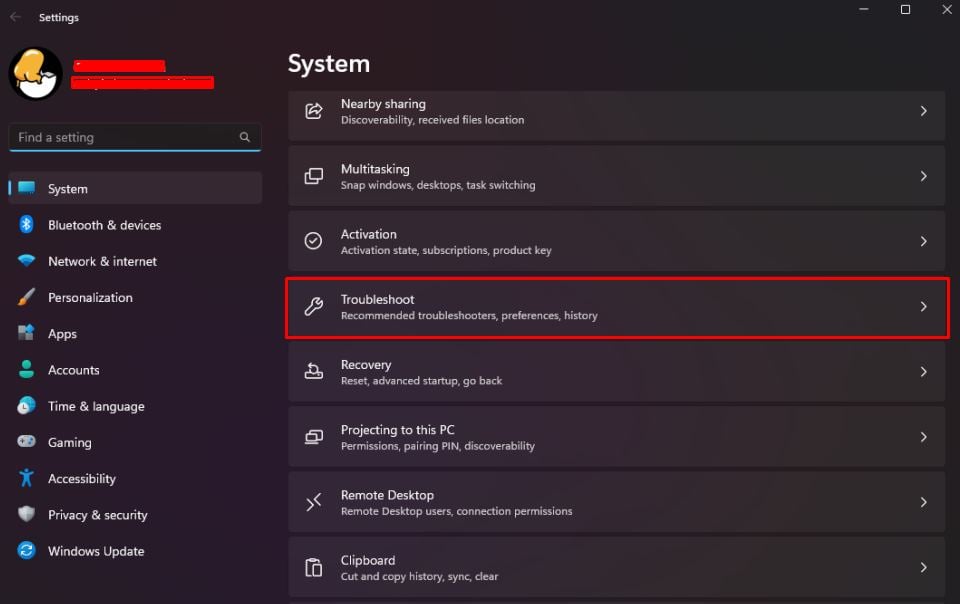Viewport: 960px width, 604px height.
Task: Expand the Recovery settings chevron
Action: 923,372
